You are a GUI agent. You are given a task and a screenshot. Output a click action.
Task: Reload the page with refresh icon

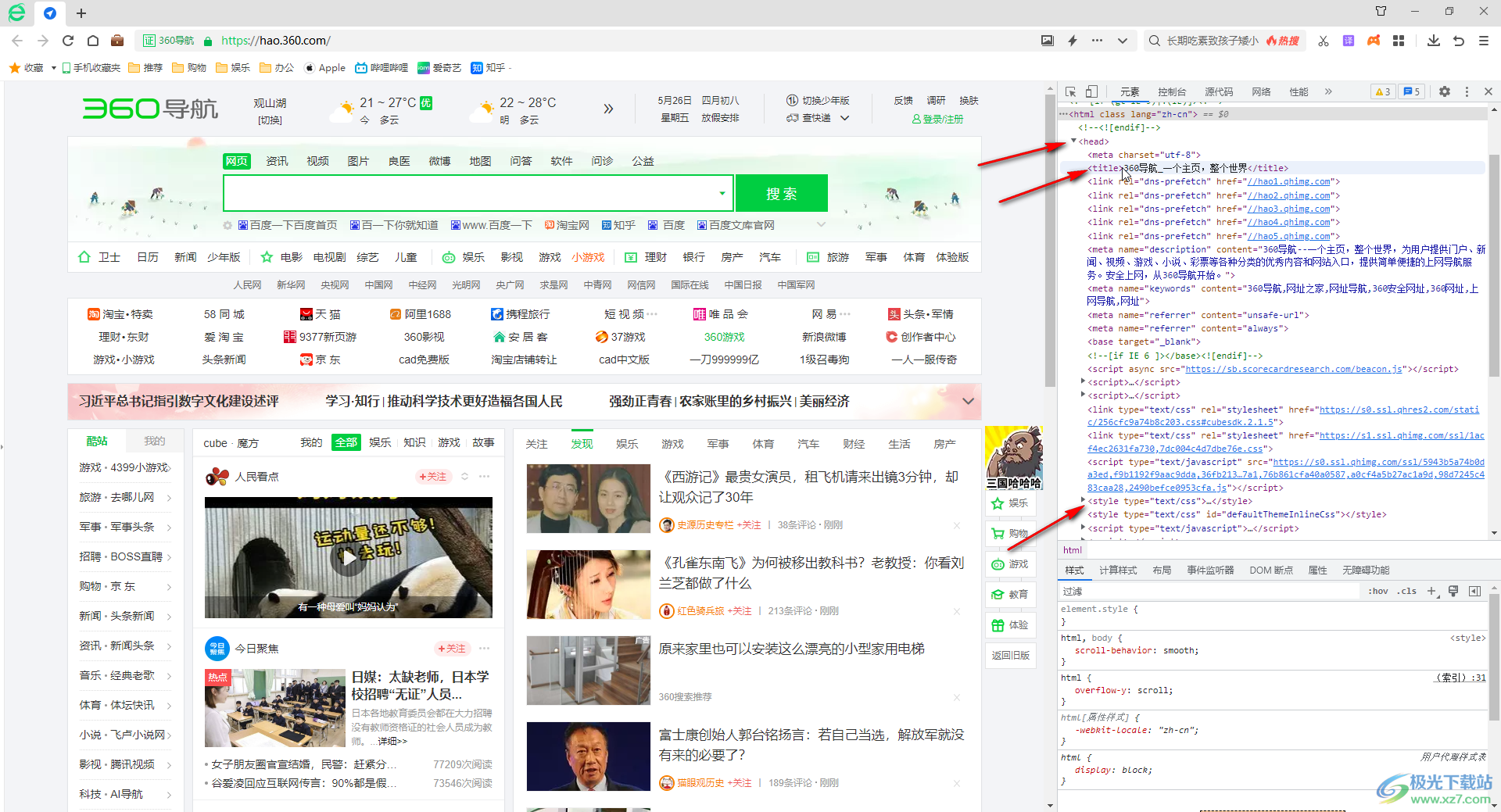click(68, 41)
